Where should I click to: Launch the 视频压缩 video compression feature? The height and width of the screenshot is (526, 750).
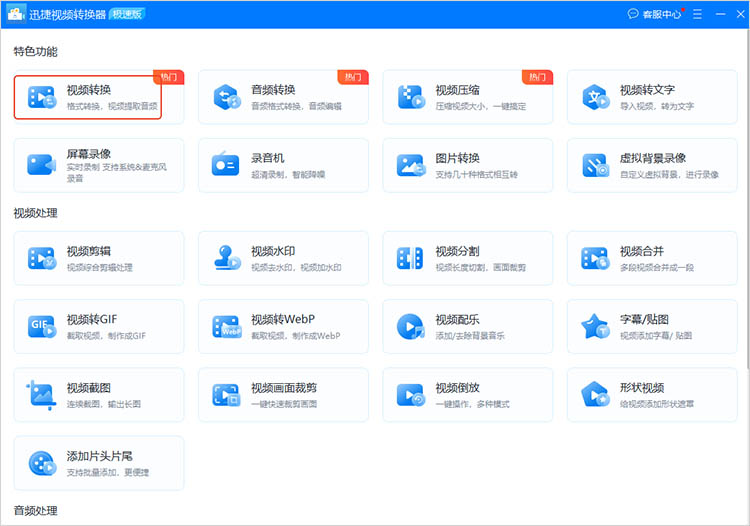(467, 97)
